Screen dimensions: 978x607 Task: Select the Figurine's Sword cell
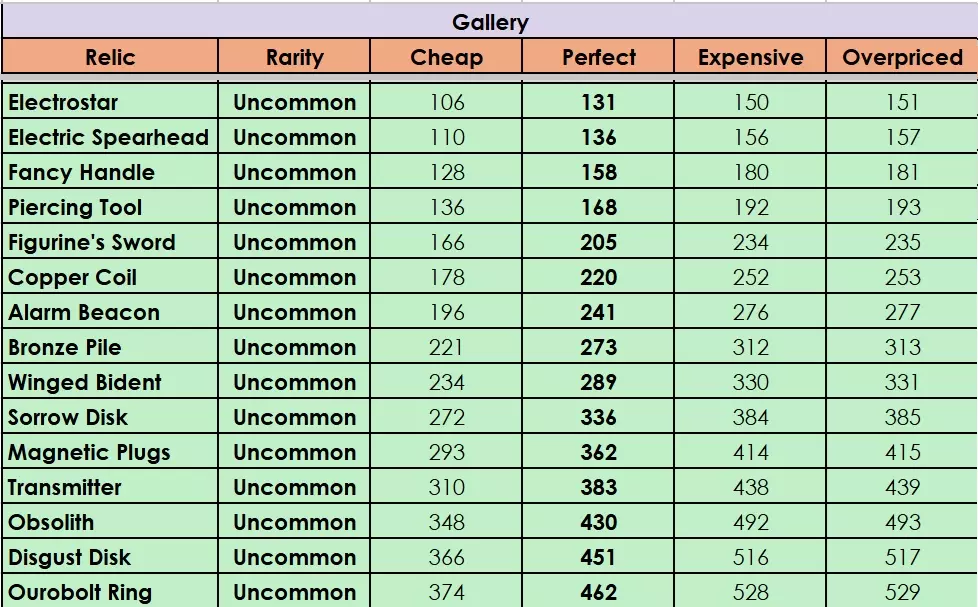point(92,242)
